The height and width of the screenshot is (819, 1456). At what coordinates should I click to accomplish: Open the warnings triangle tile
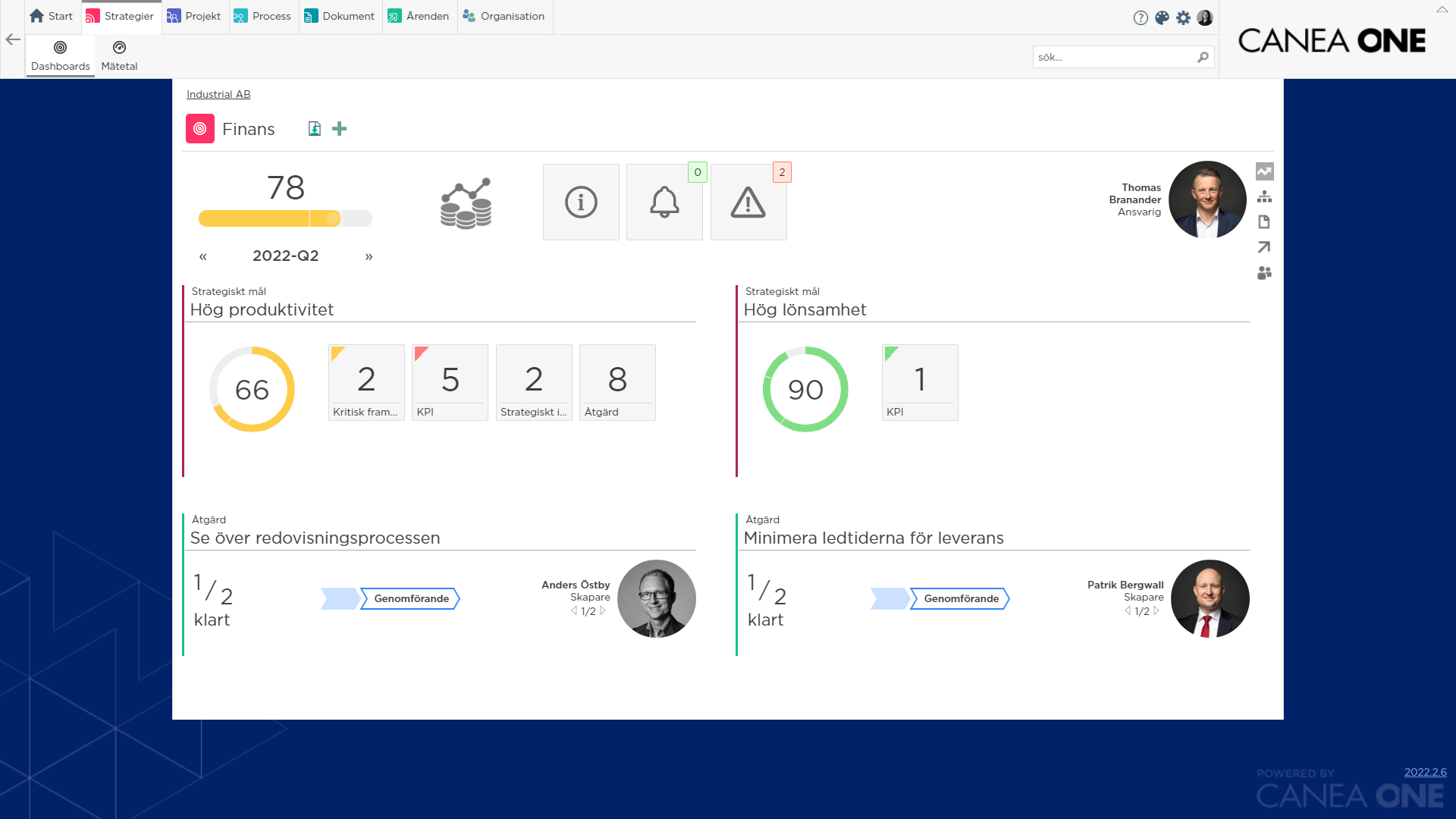pyautogui.click(x=748, y=202)
